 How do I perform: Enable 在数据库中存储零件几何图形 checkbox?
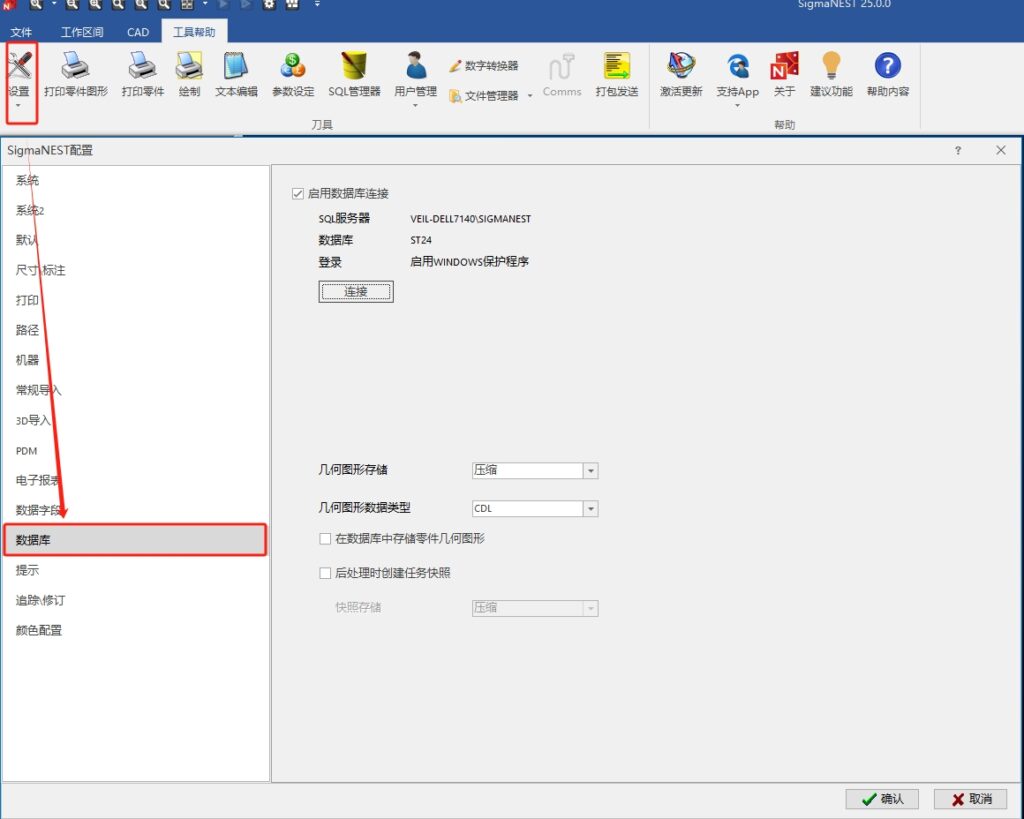coord(325,538)
